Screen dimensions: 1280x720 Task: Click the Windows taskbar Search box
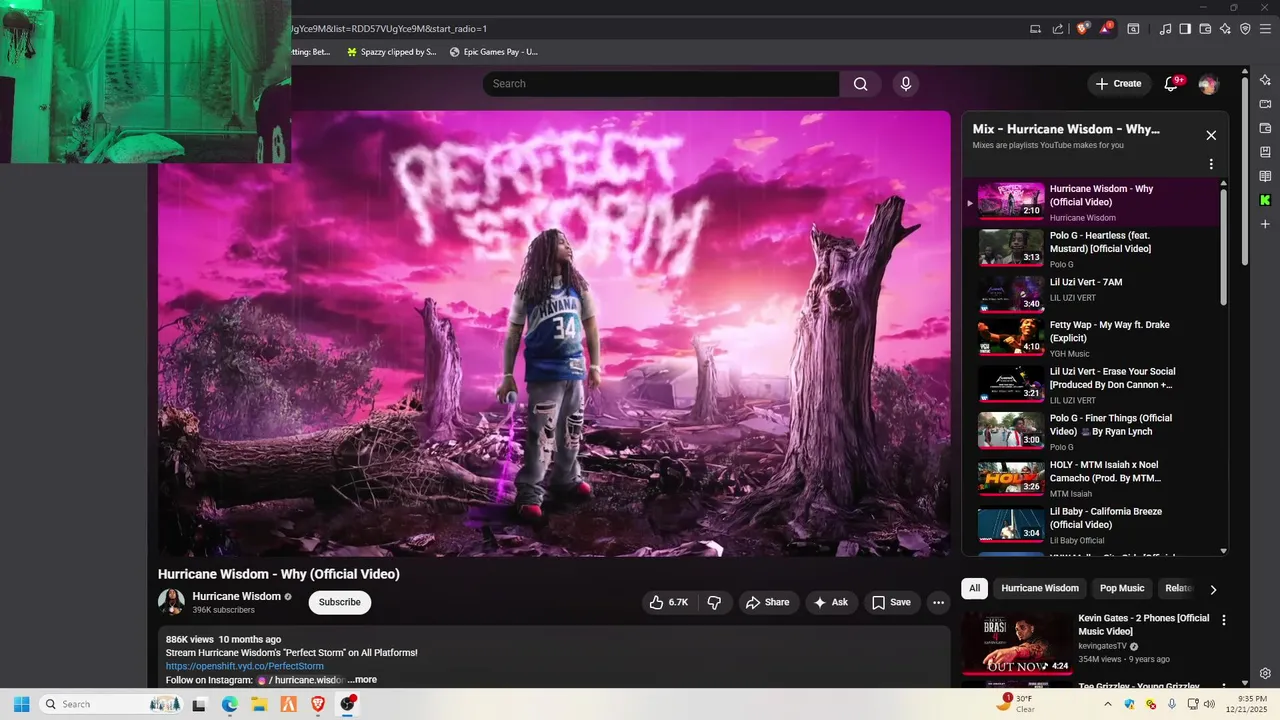point(111,704)
